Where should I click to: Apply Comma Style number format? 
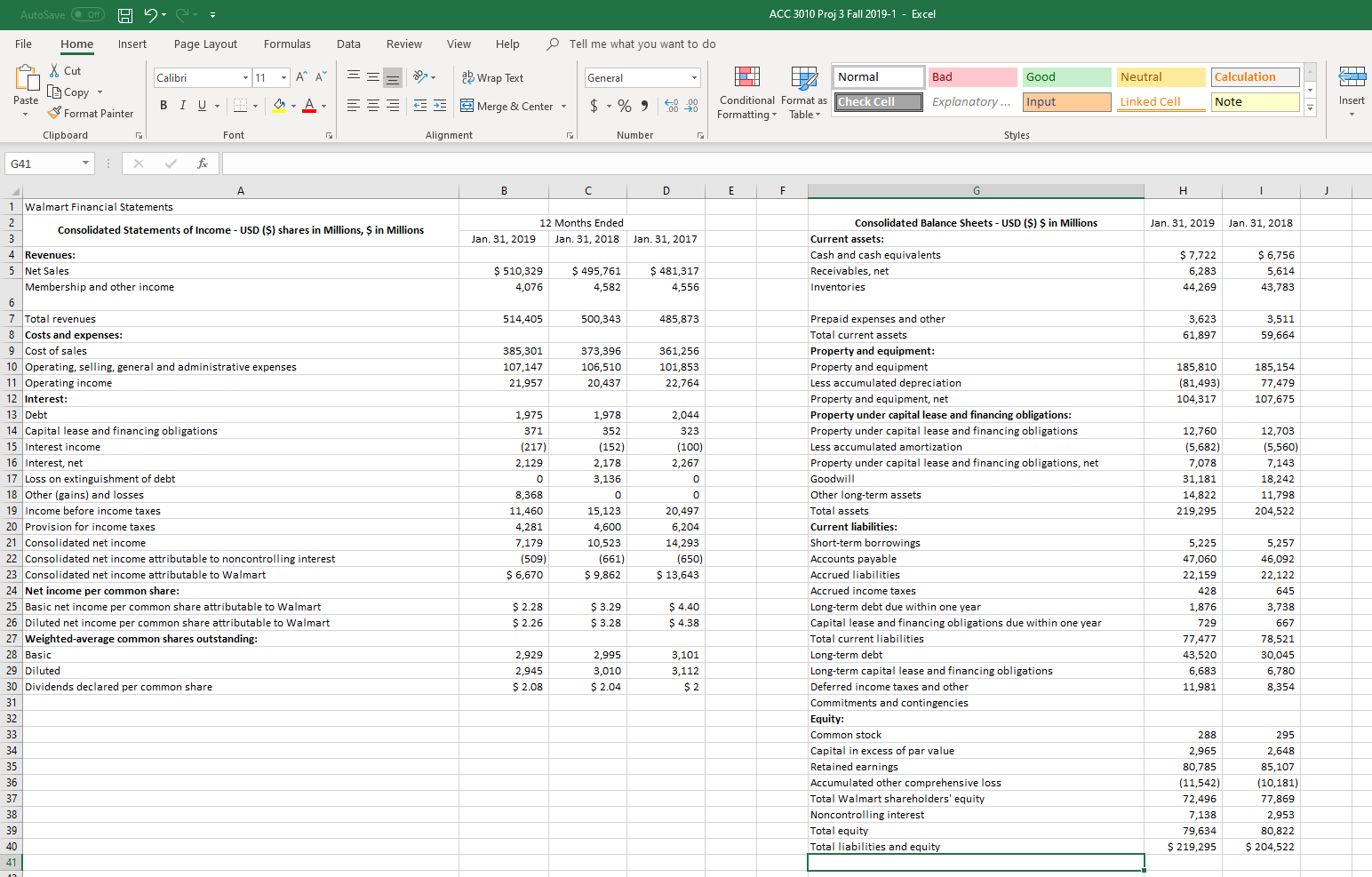pos(644,106)
